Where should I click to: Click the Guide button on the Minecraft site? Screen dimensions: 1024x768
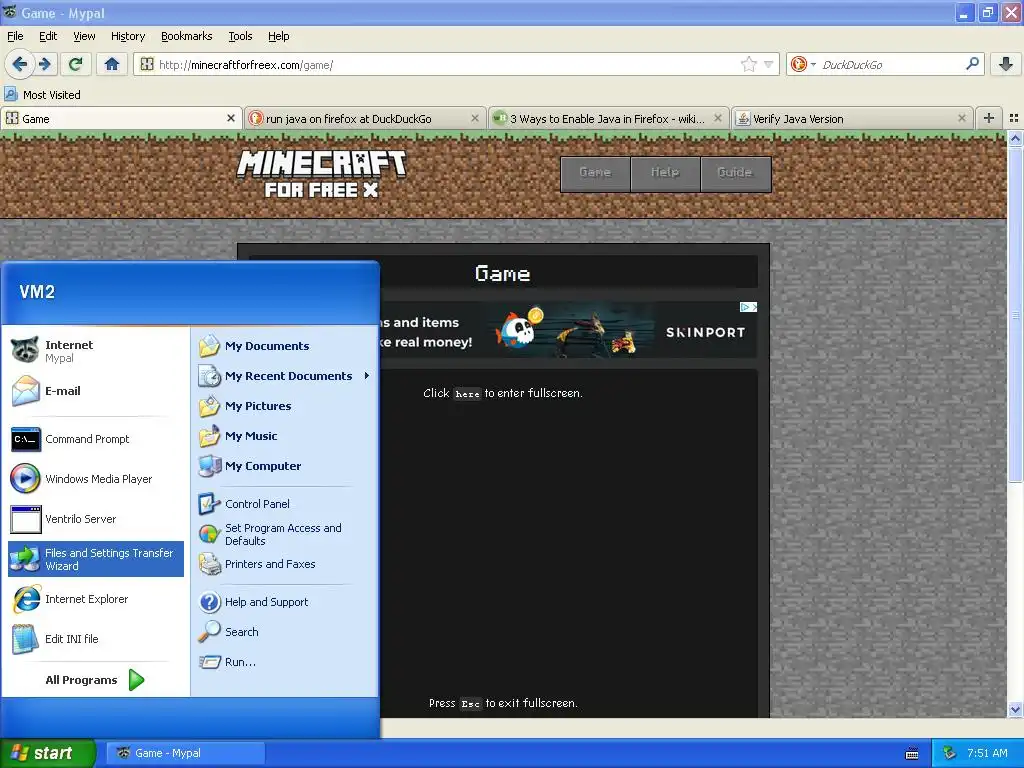point(735,173)
